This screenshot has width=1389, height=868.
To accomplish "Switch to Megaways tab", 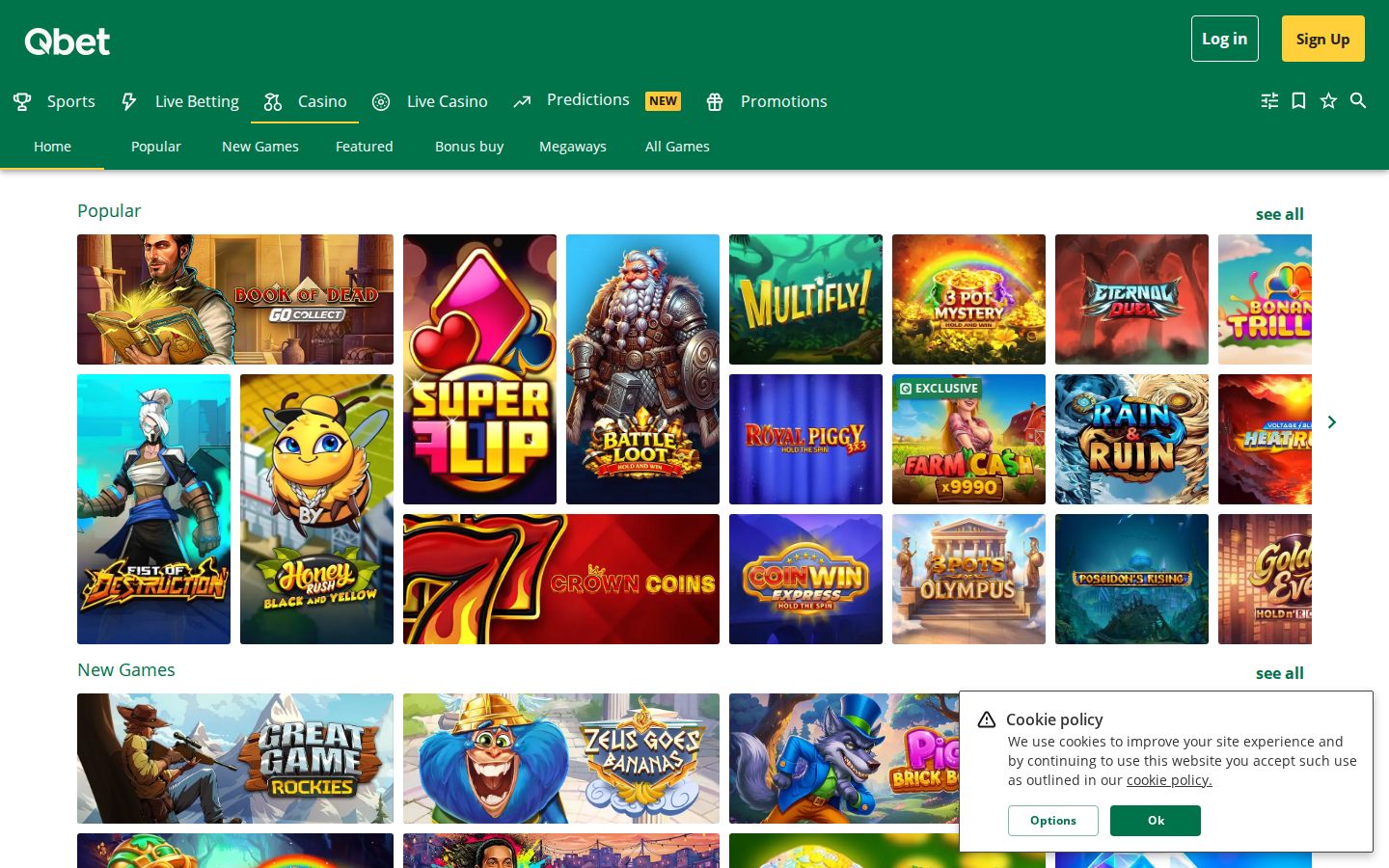I will [573, 147].
